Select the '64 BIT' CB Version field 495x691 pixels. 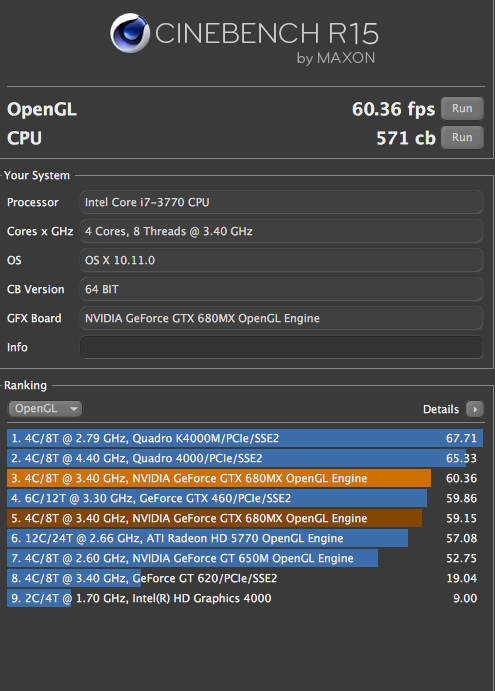coord(281,290)
